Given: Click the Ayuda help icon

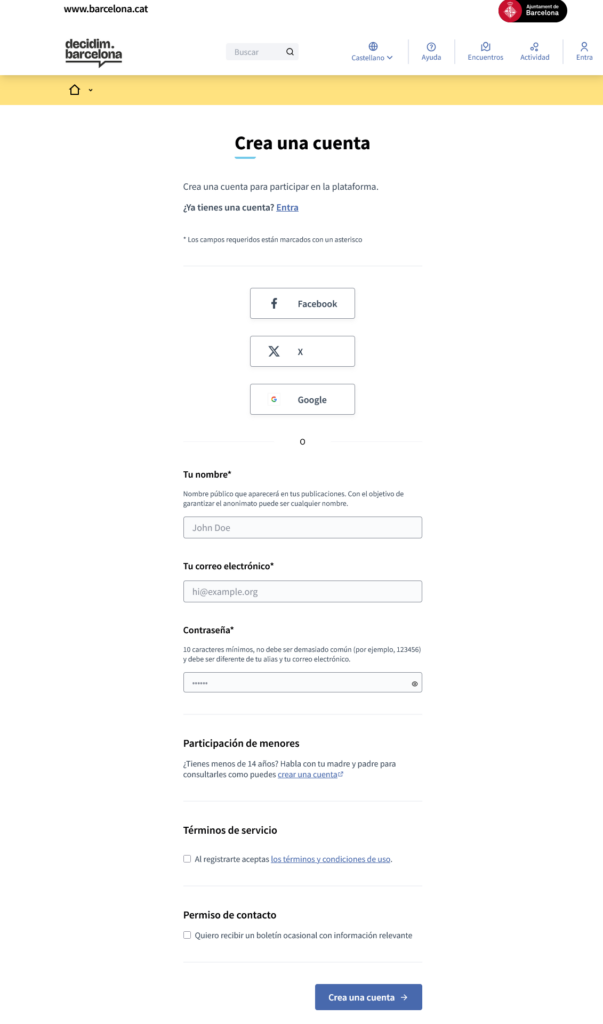Looking at the screenshot, I should tap(431, 47).
